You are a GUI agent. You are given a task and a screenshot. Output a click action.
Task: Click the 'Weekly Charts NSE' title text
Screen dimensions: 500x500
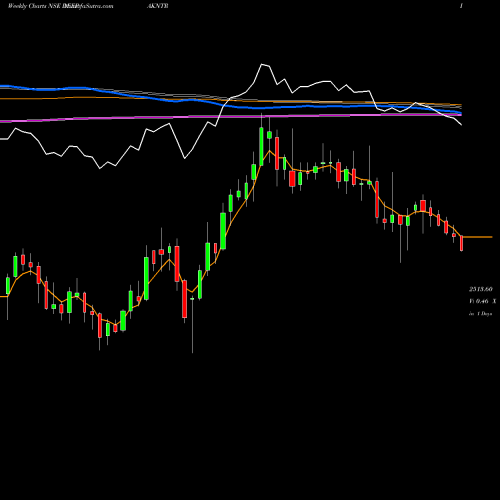click(x=34, y=6)
